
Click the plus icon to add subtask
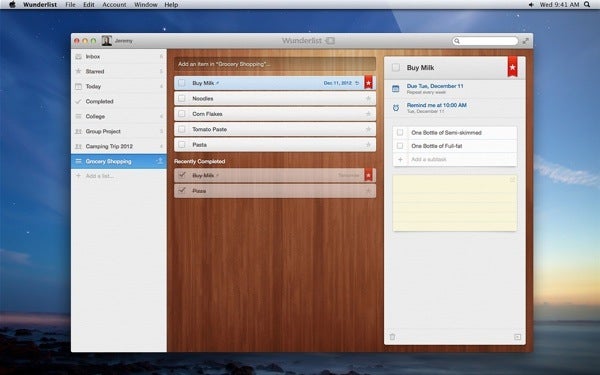click(400, 160)
